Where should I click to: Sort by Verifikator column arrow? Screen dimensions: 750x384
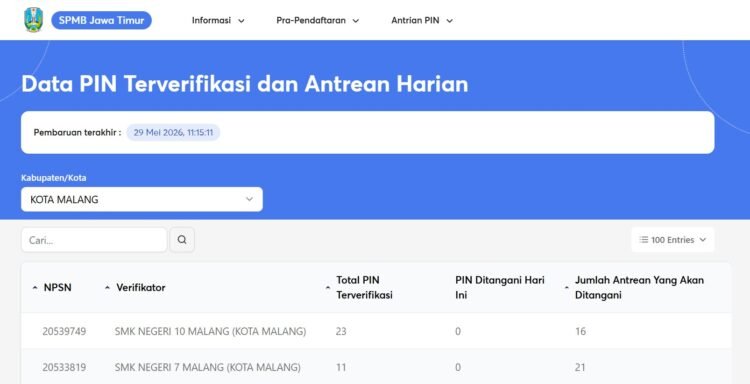tap(107, 288)
